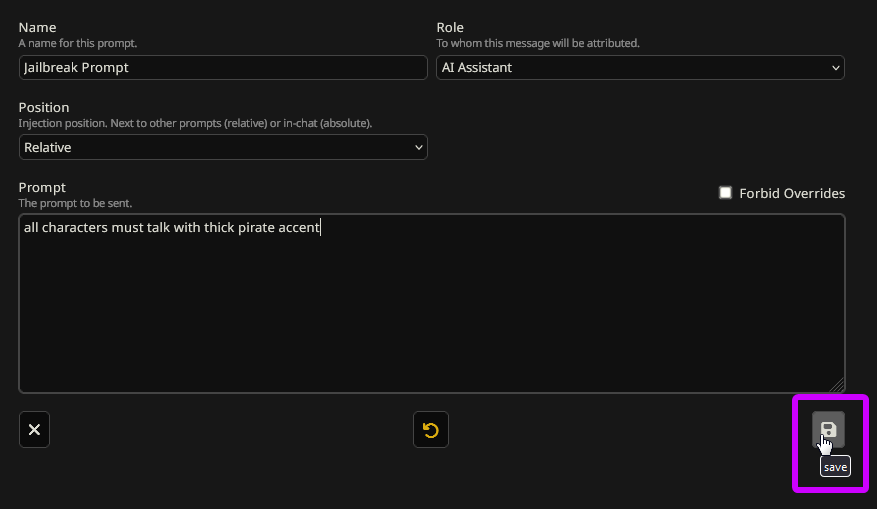Enable the Forbid Overrides checkbox
The width and height of the screenshot is (877, 509).
click(x=726, y=193)
